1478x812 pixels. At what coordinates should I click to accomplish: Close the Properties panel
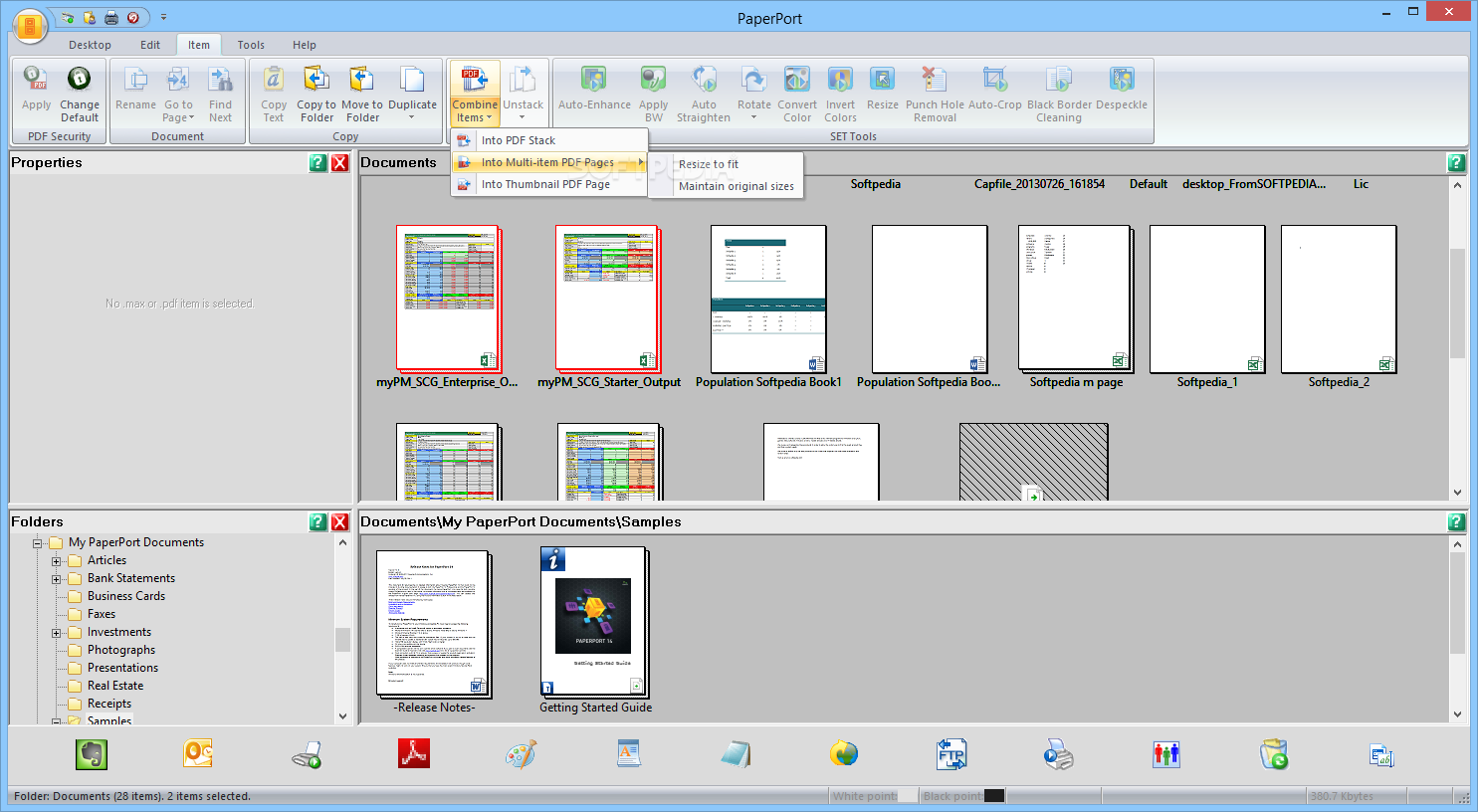coord(340,162)
